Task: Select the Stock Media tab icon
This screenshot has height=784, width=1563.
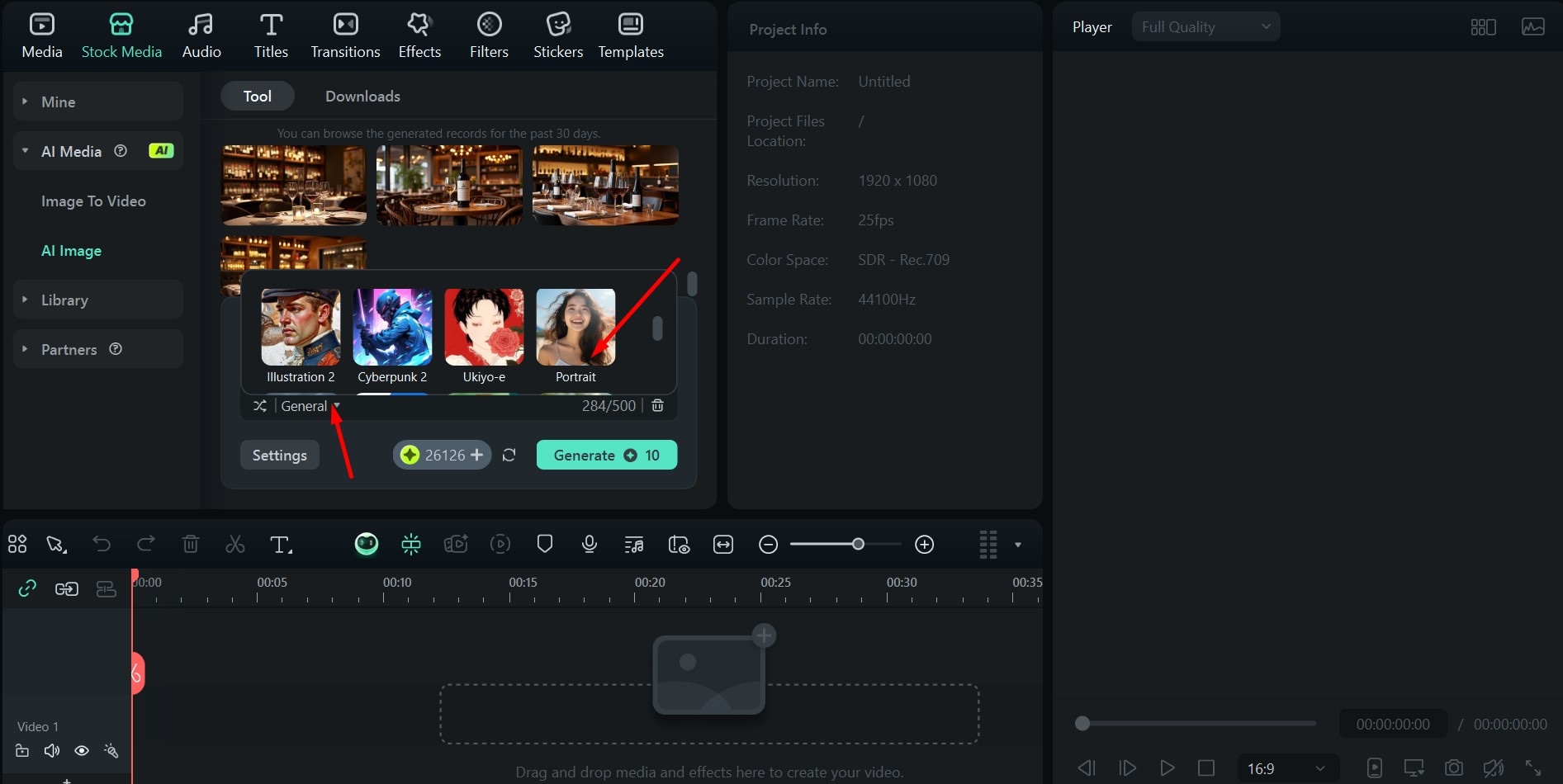Action: coord(121,25)
